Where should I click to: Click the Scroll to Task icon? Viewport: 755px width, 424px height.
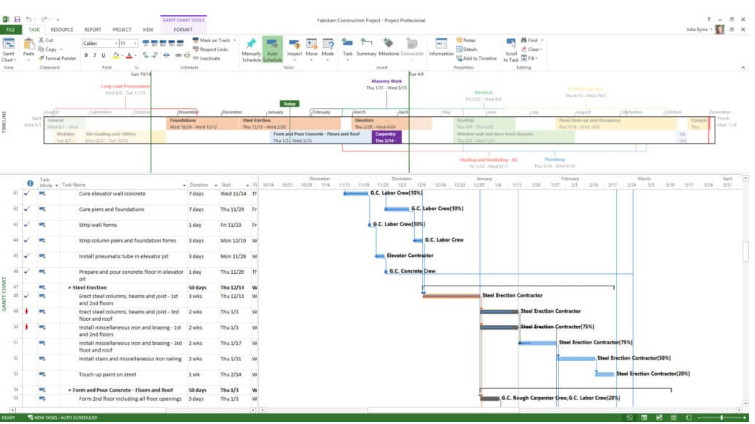pos(511,47)
